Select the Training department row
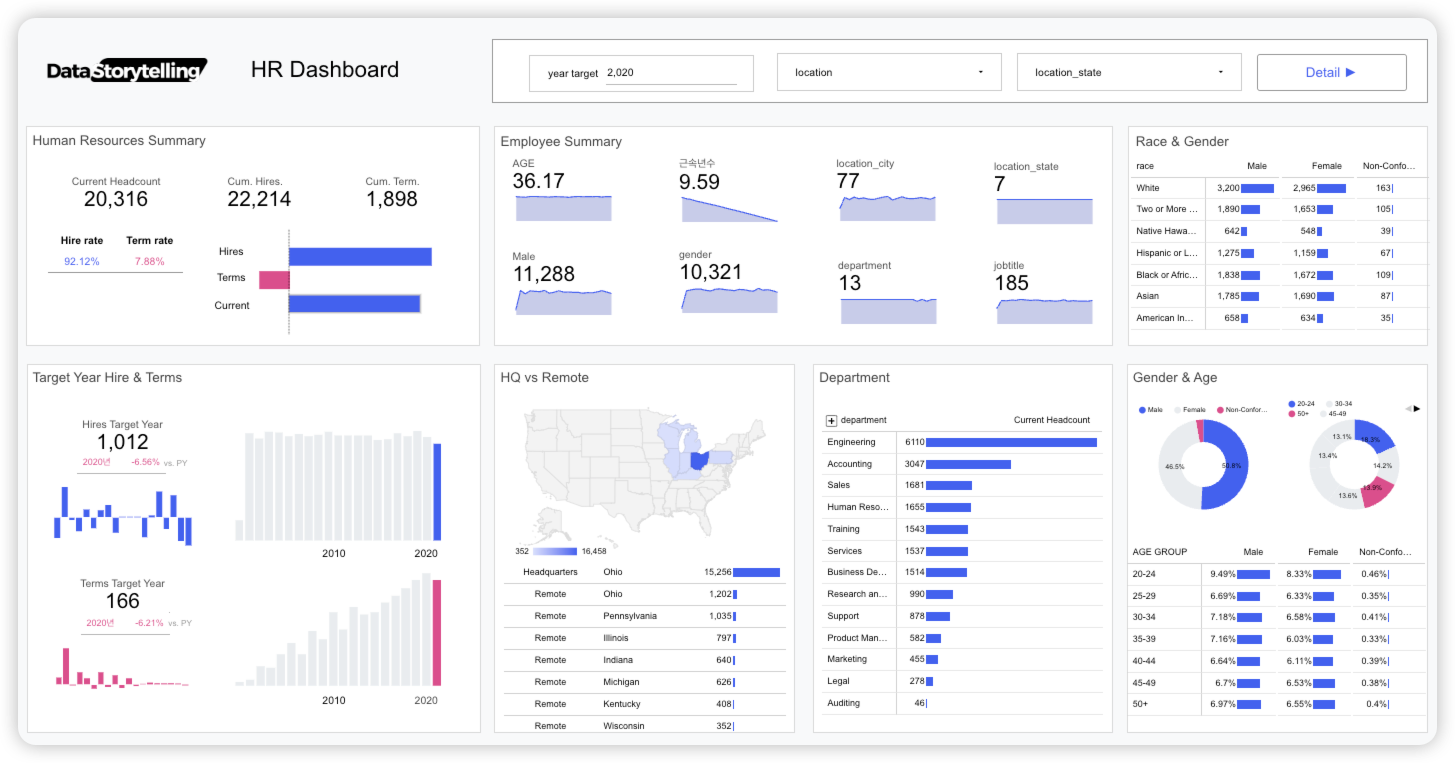The image size is (1455, 763). click(x=962, y=529)
